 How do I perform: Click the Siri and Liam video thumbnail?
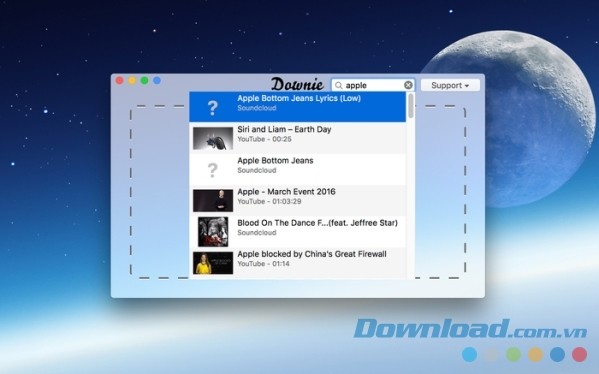click(x=213, y=138)
